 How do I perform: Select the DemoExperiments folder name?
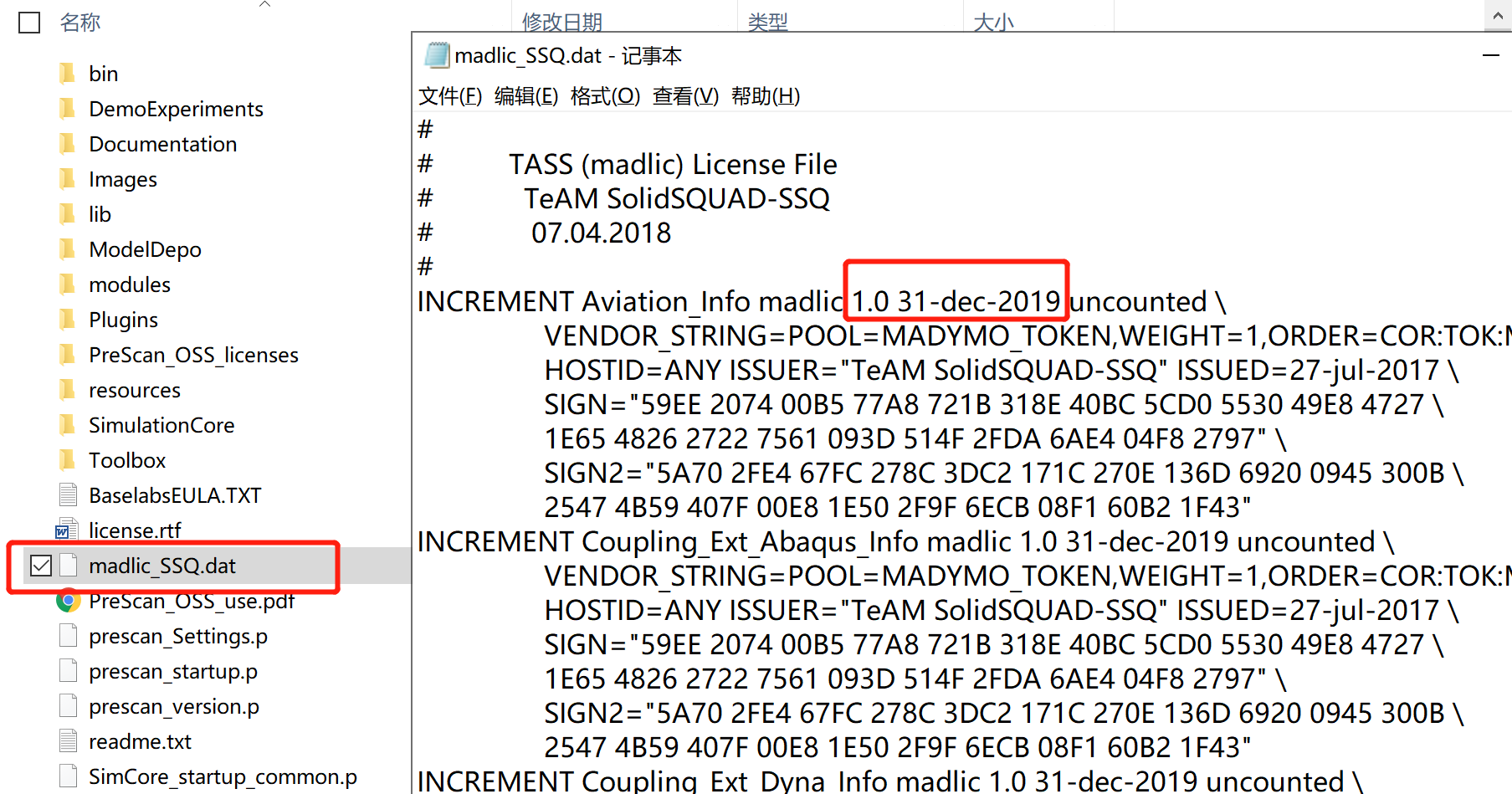click(x=176, y=109)
